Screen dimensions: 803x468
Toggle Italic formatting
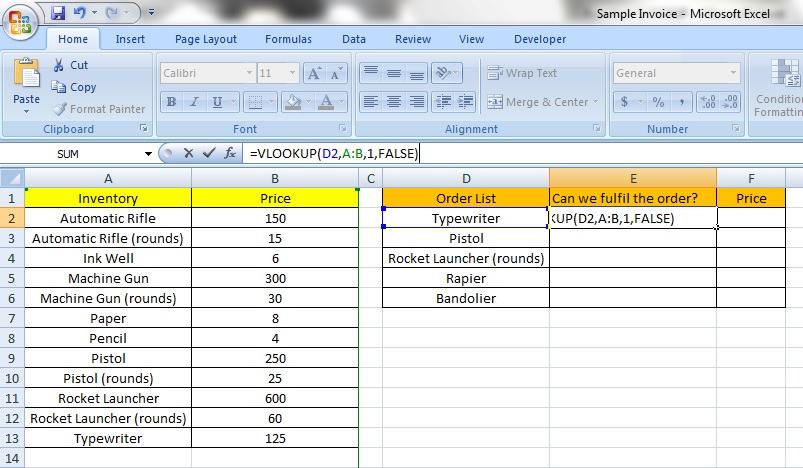pos(193,102)
